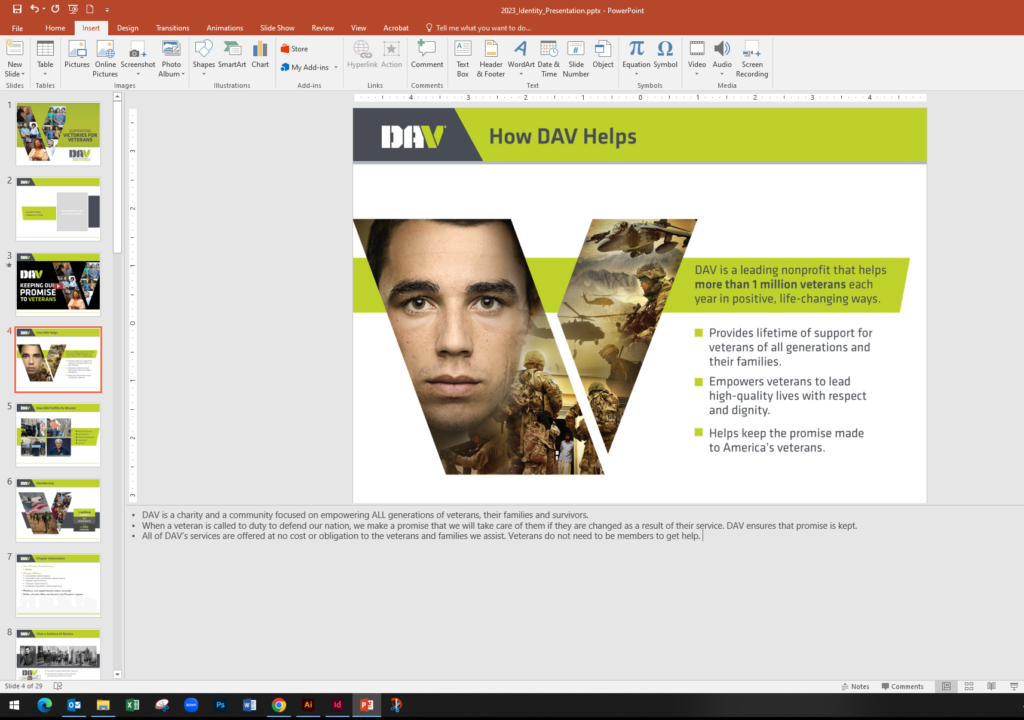
Task: Select slide 6 thumbnail in the panel
Action: [57, 510]
